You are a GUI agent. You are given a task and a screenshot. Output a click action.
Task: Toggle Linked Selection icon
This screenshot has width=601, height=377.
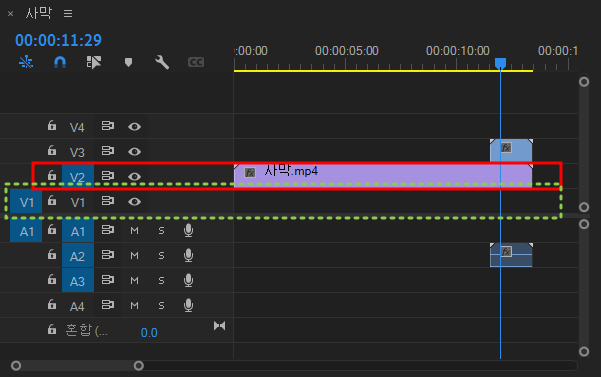pyautogui.click(x=94, y=62)
